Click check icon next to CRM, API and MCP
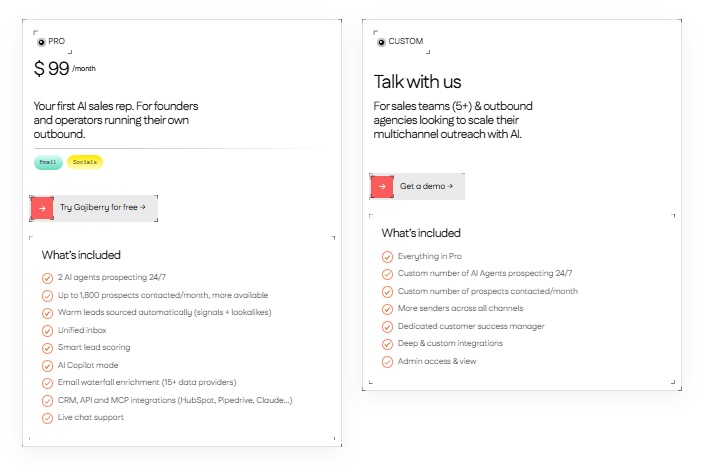712x471 pixels. click(x=47, y=401)
